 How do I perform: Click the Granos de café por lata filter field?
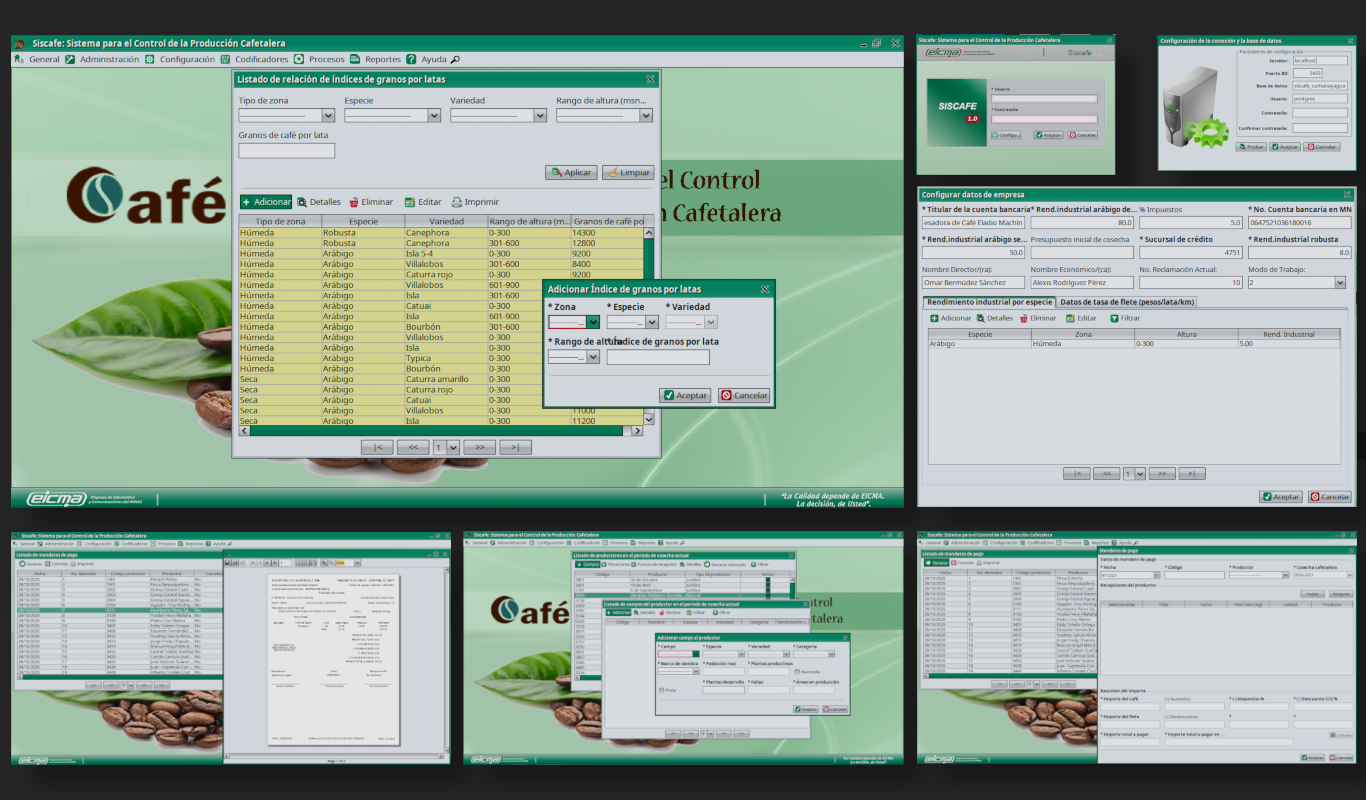[287, 151]
